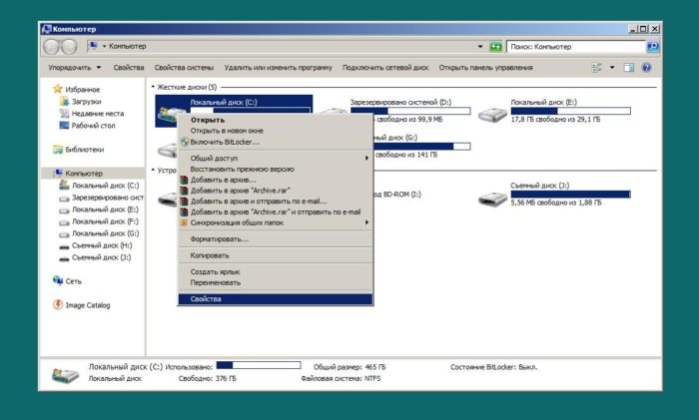Select the Локальный диск (E:) drive icon

point(492,115)
